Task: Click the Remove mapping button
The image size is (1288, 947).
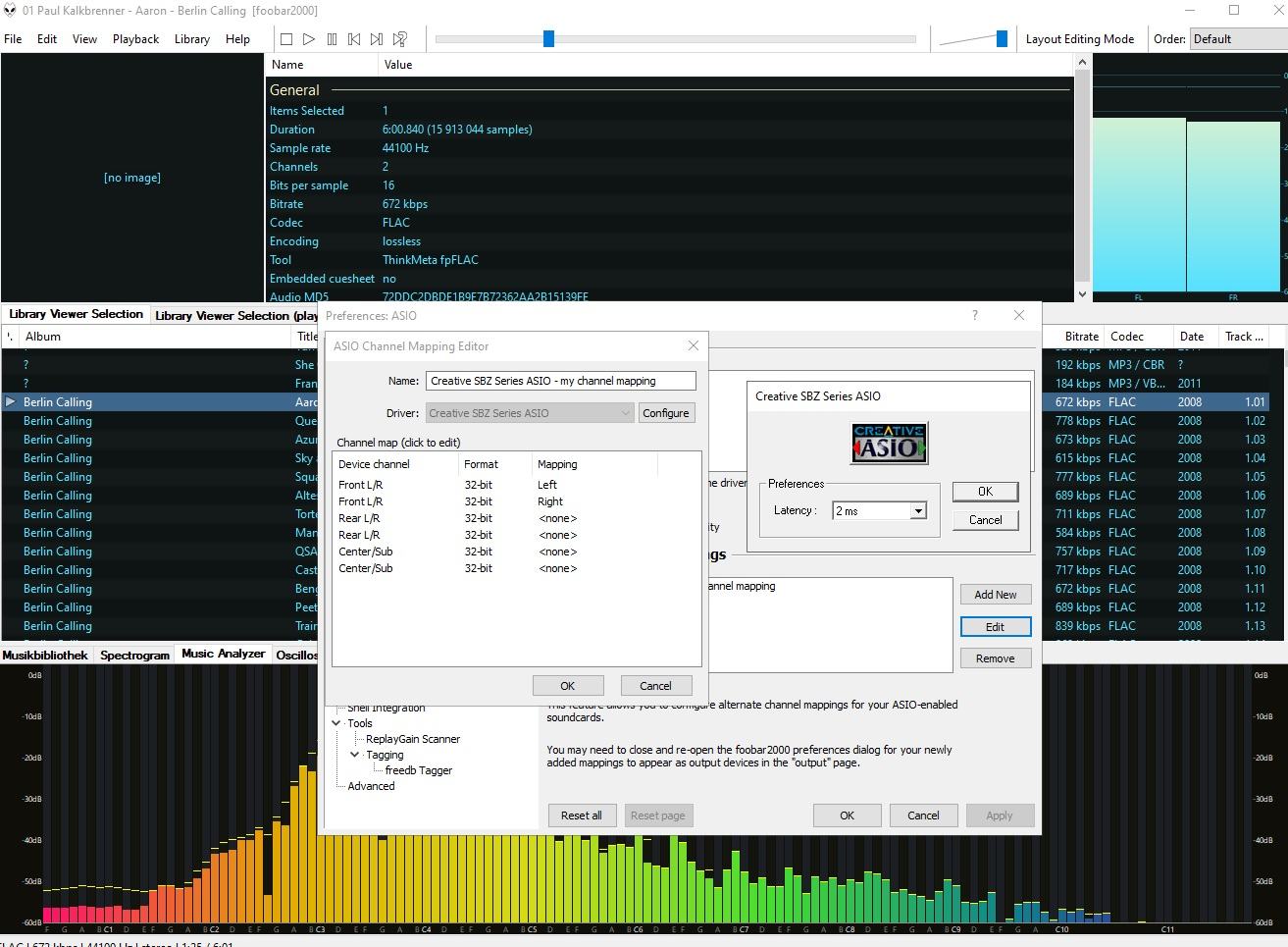Action: point(995,658)
